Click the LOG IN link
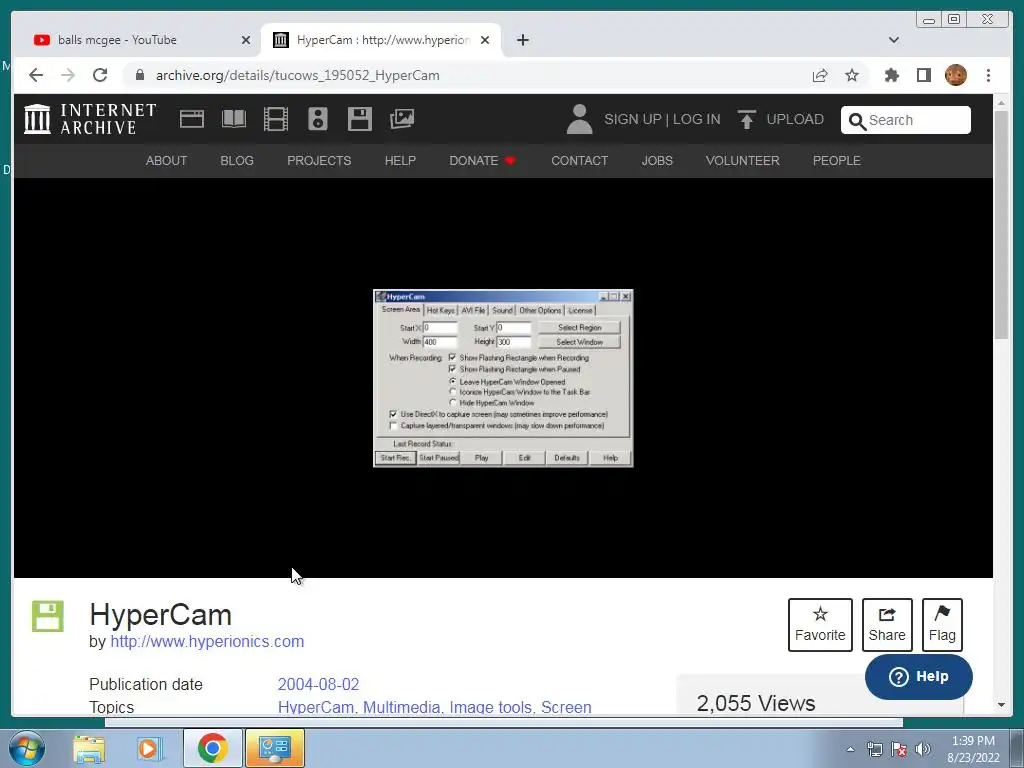 696,120
